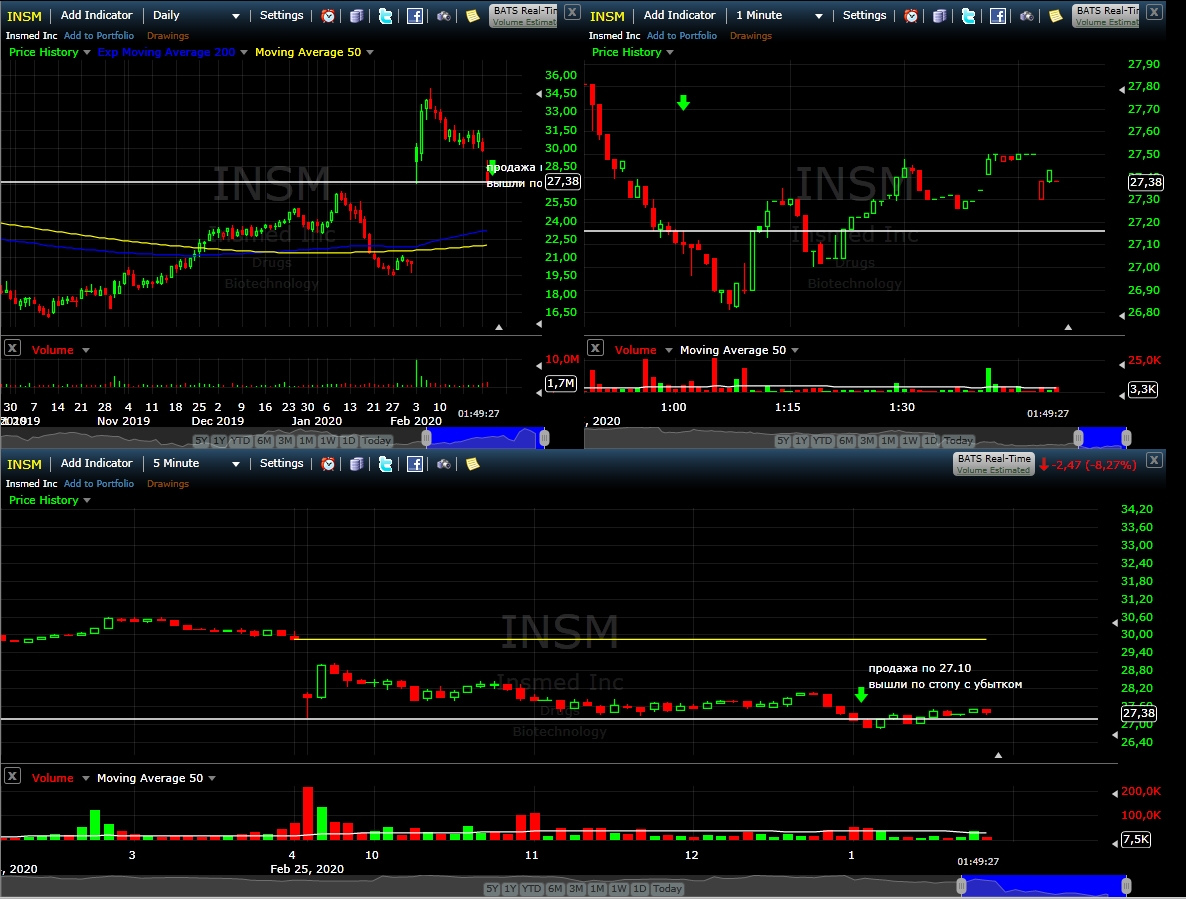The width and height of the screenshot is (1186, 899).
Task: Click Add Indicator in 1 Minute chart
Action: 679,15
